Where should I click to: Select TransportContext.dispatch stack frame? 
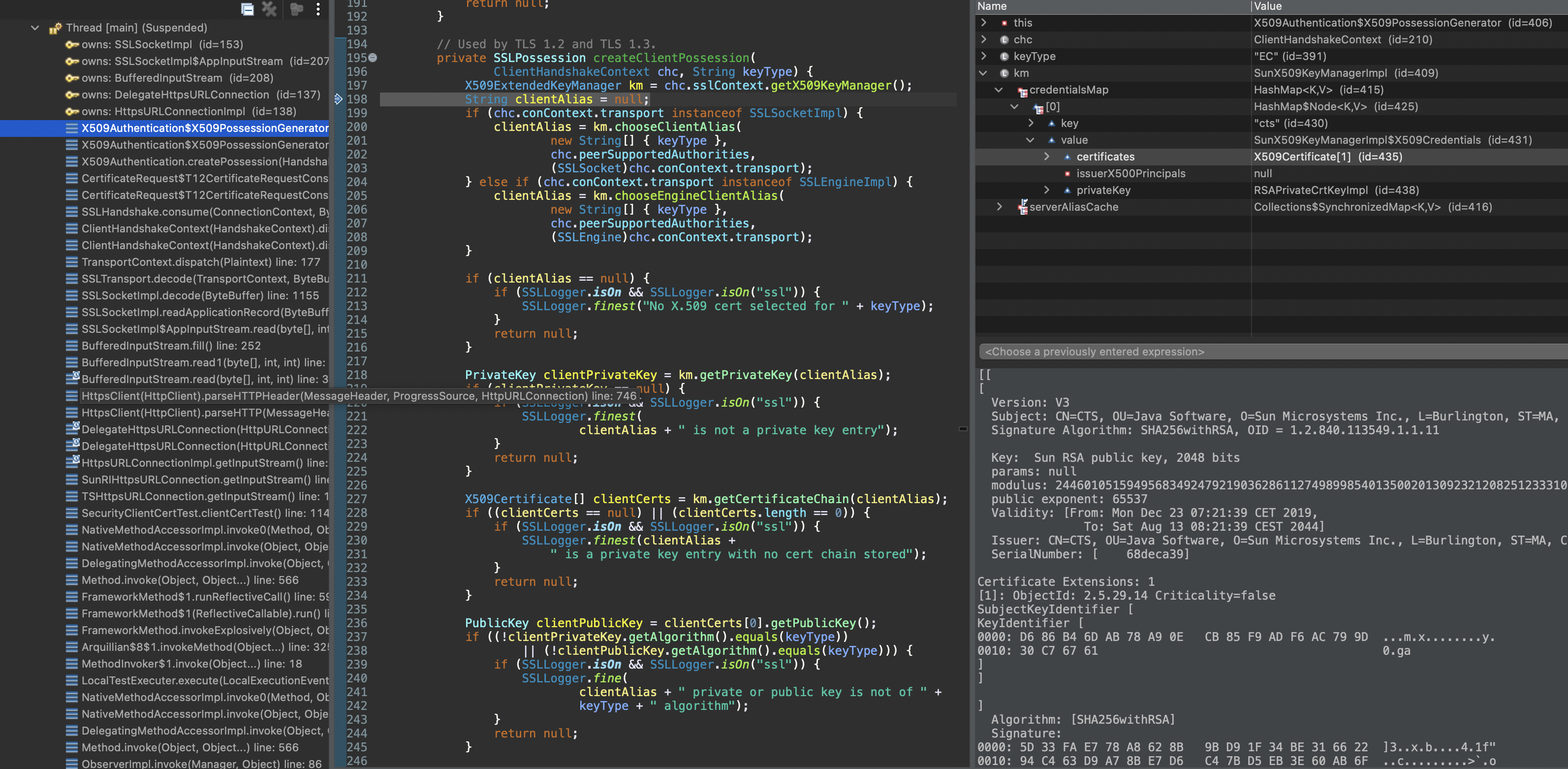201,262
